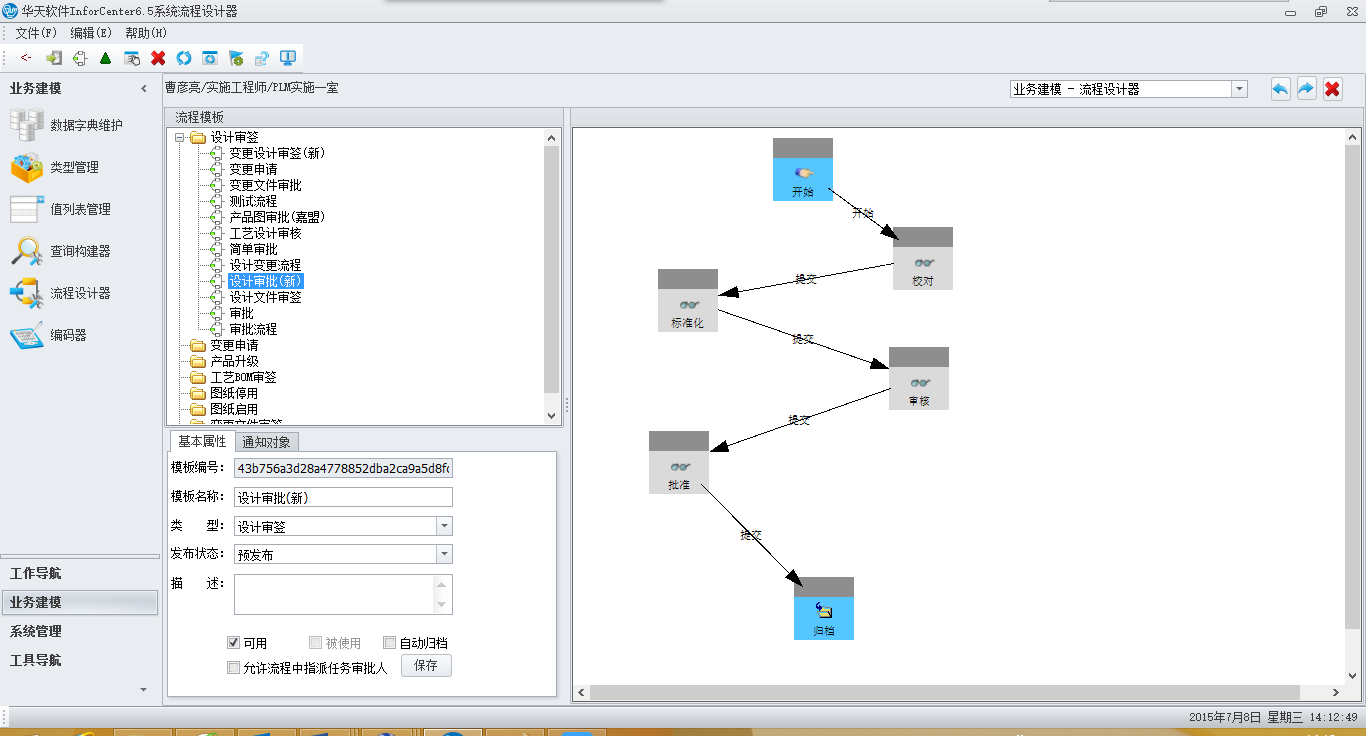Toggle the 可用 checkbox
This screenshot has width=1366, height=736.
click(x=234, y=643)
